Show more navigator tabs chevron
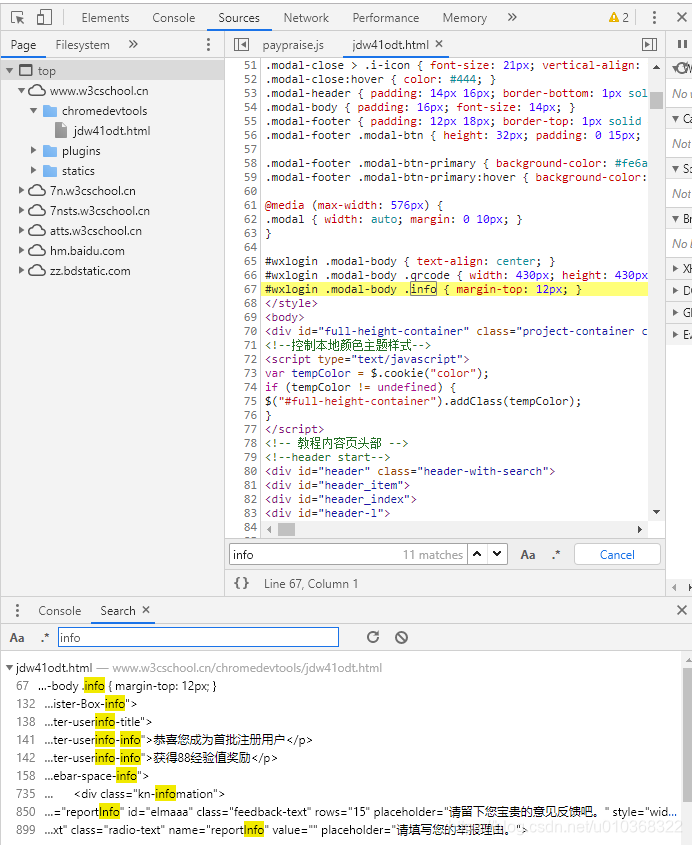Image resolution: width=692 pixels, height=845 pixels. (x=133, y=45)
